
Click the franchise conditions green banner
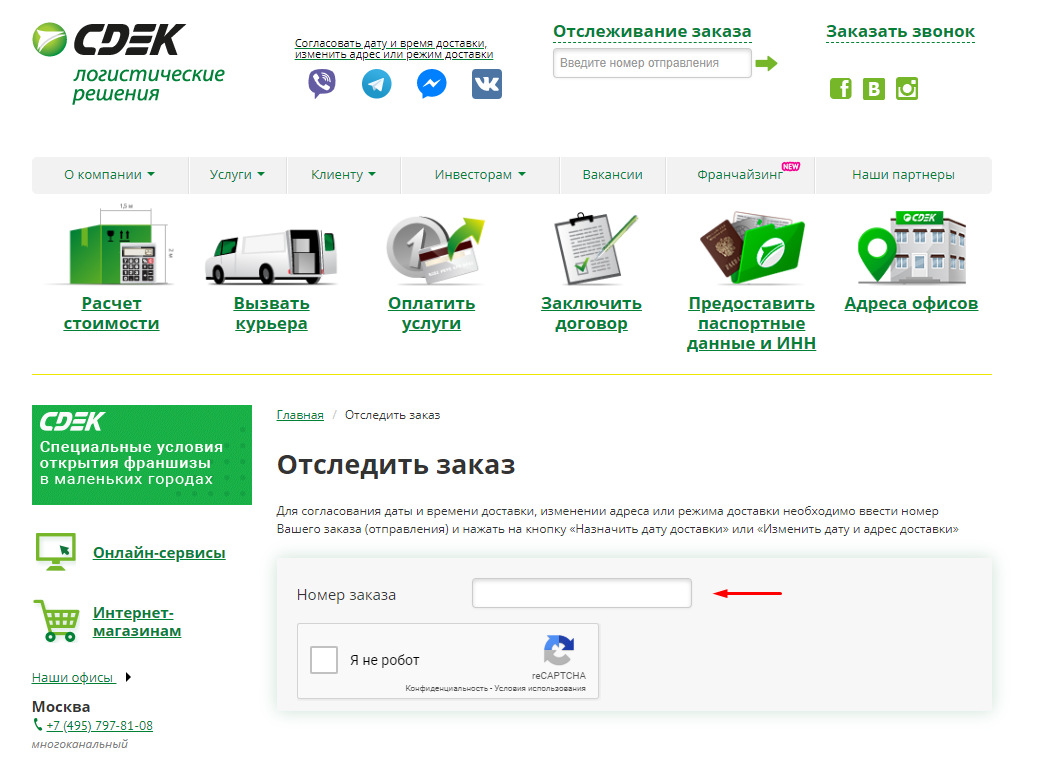142,455
